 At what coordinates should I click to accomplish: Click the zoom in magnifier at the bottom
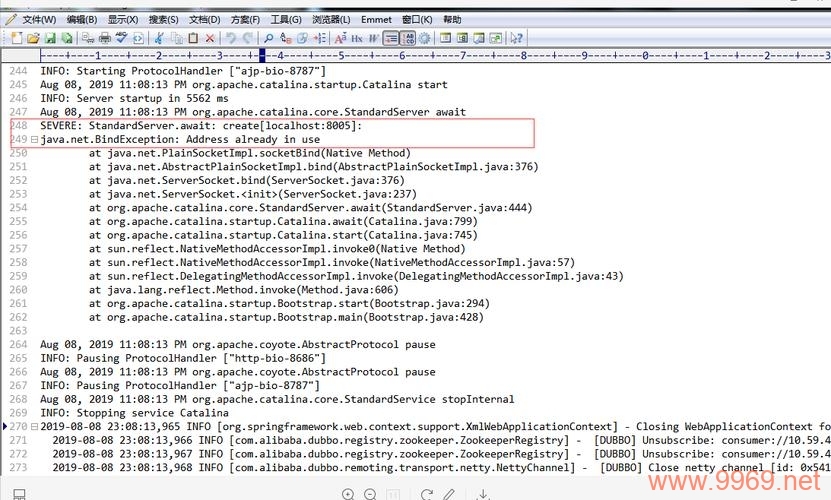click(348, 494)
